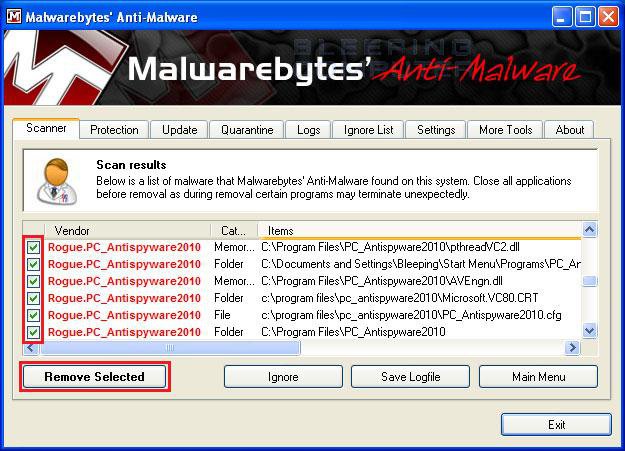Open the Update tab
The width and height of the screenshot is (625, 451).
click(x=179, y=130)
